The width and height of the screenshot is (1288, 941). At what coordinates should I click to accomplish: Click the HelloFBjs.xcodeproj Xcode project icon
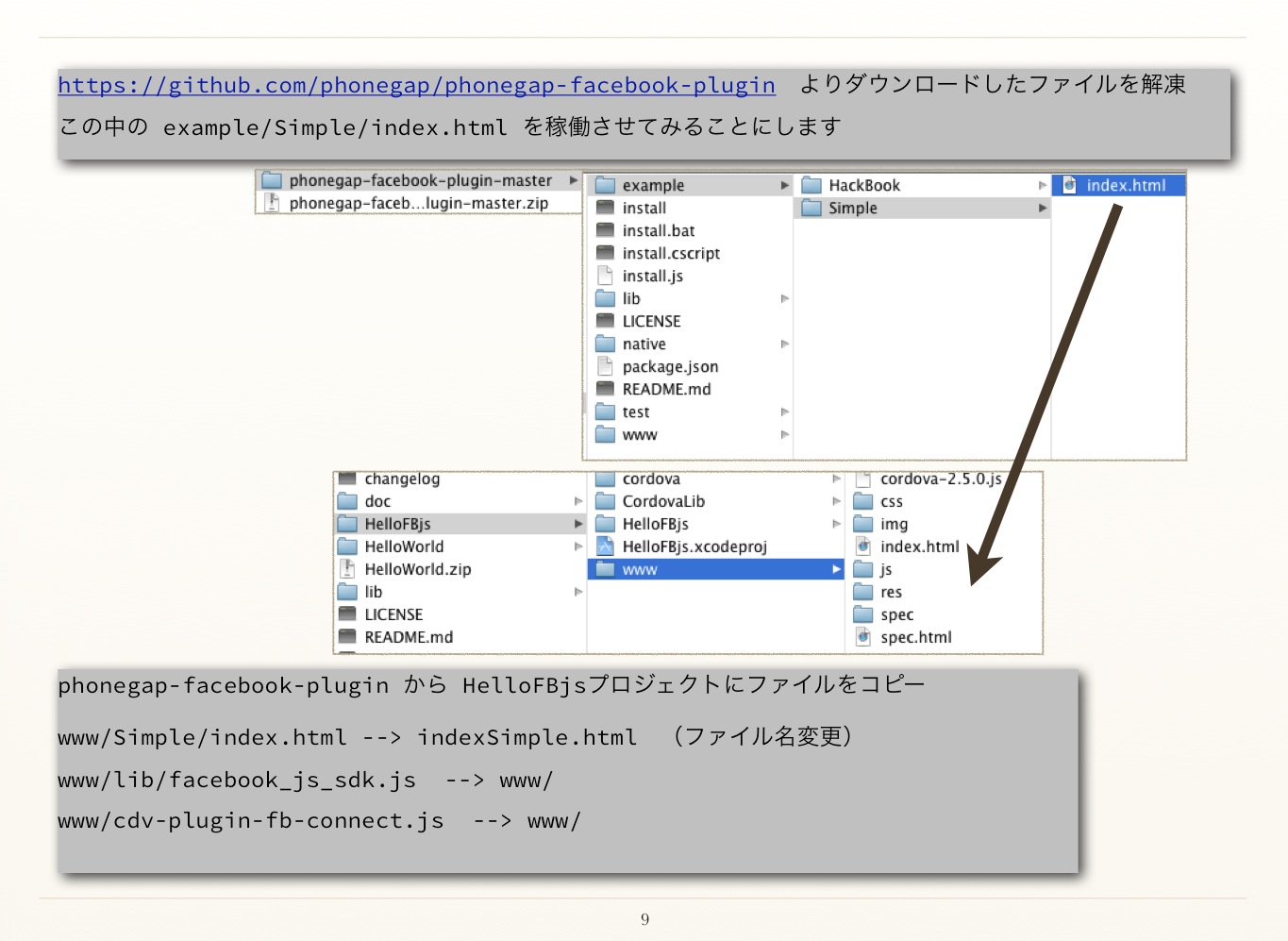pos(606,546)
